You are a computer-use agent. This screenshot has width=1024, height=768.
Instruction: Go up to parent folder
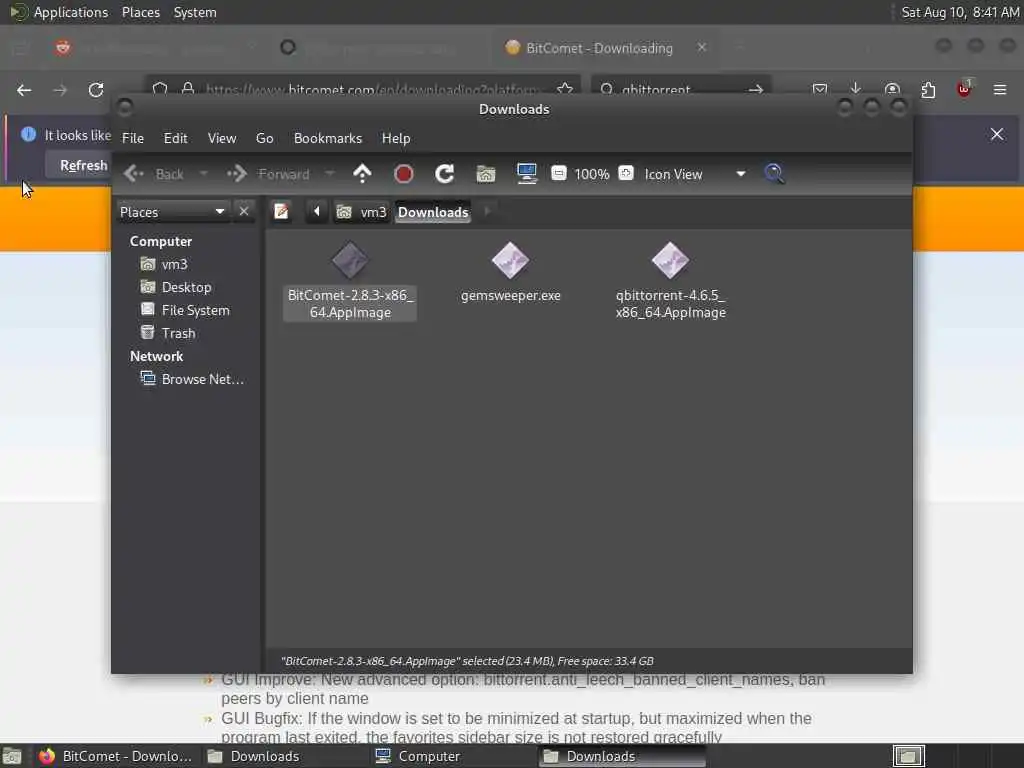[x=362, y=174]
